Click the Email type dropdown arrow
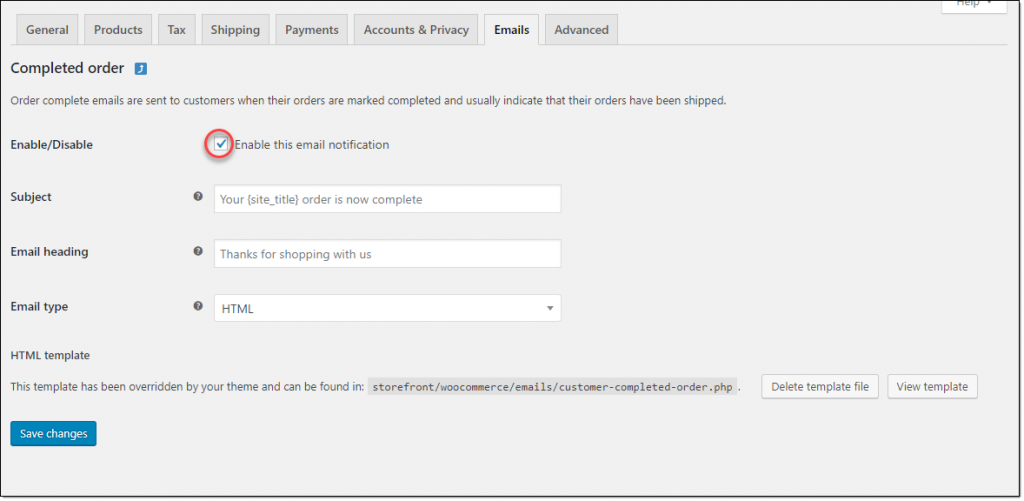 550,308
